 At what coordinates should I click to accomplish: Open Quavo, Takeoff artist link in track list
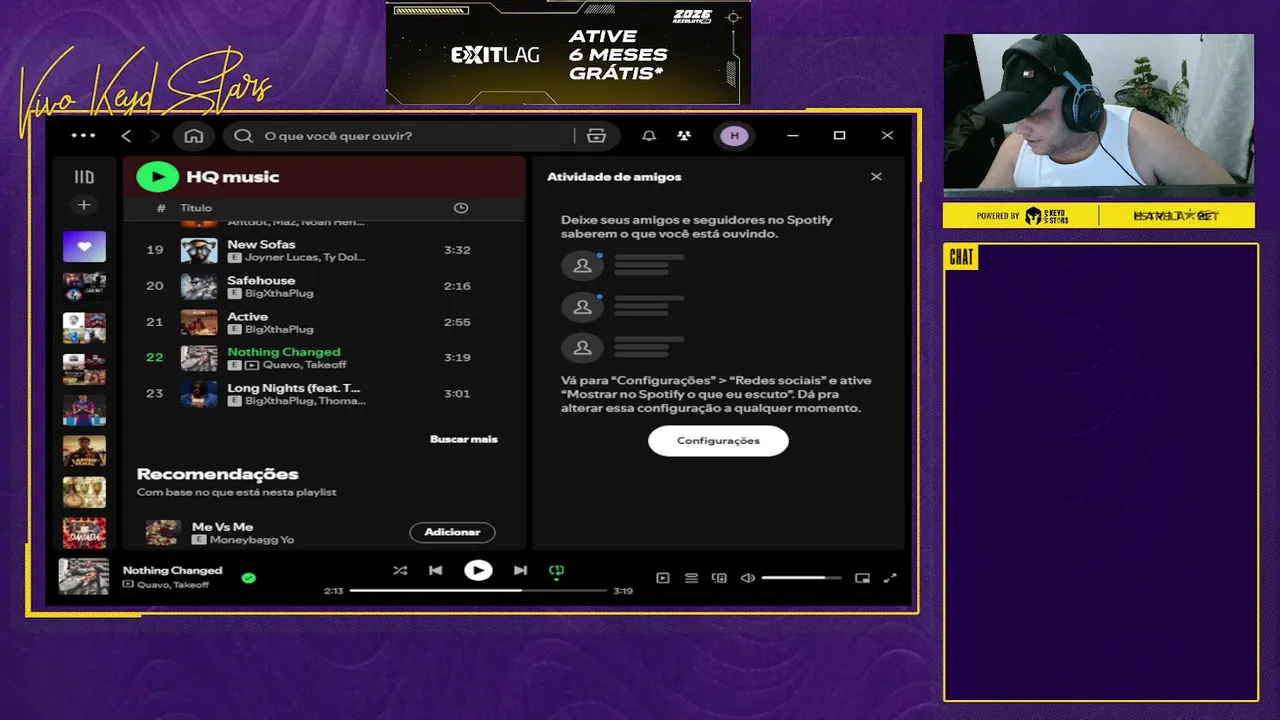tap(304, 365)
